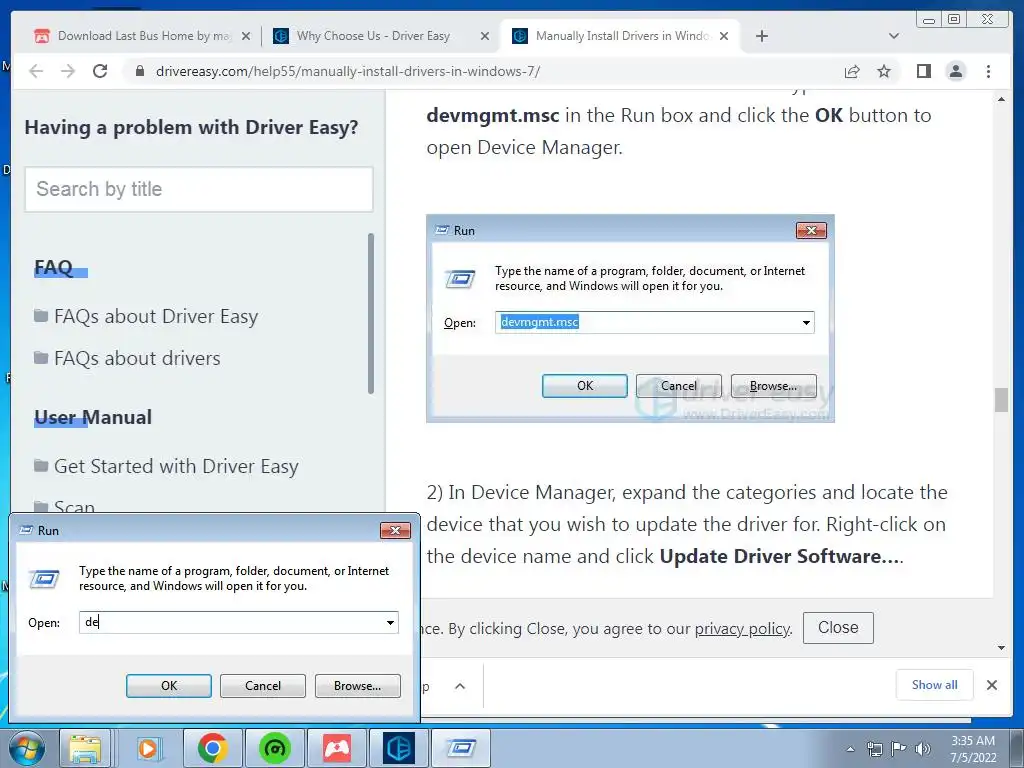Close the Manually Install Drivers tab

(x=724, y=36)
